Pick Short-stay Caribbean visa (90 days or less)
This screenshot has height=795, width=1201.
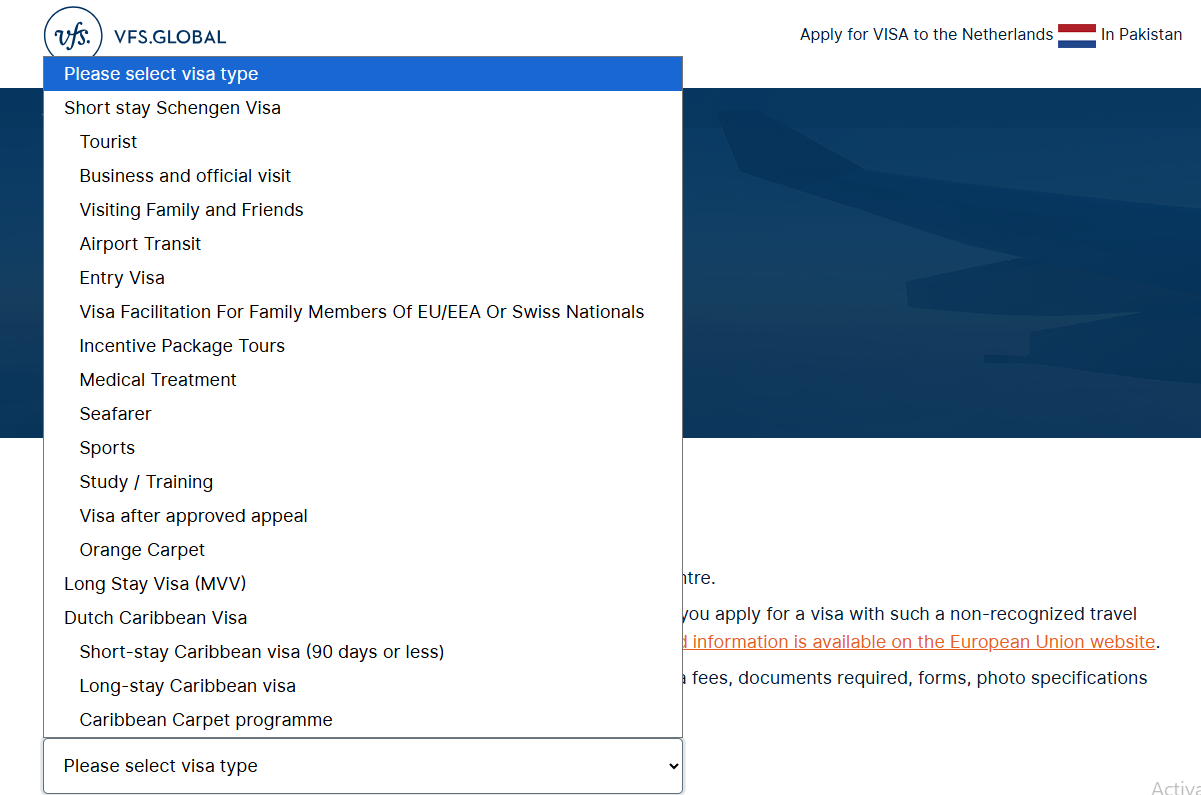tap(363, 652)
